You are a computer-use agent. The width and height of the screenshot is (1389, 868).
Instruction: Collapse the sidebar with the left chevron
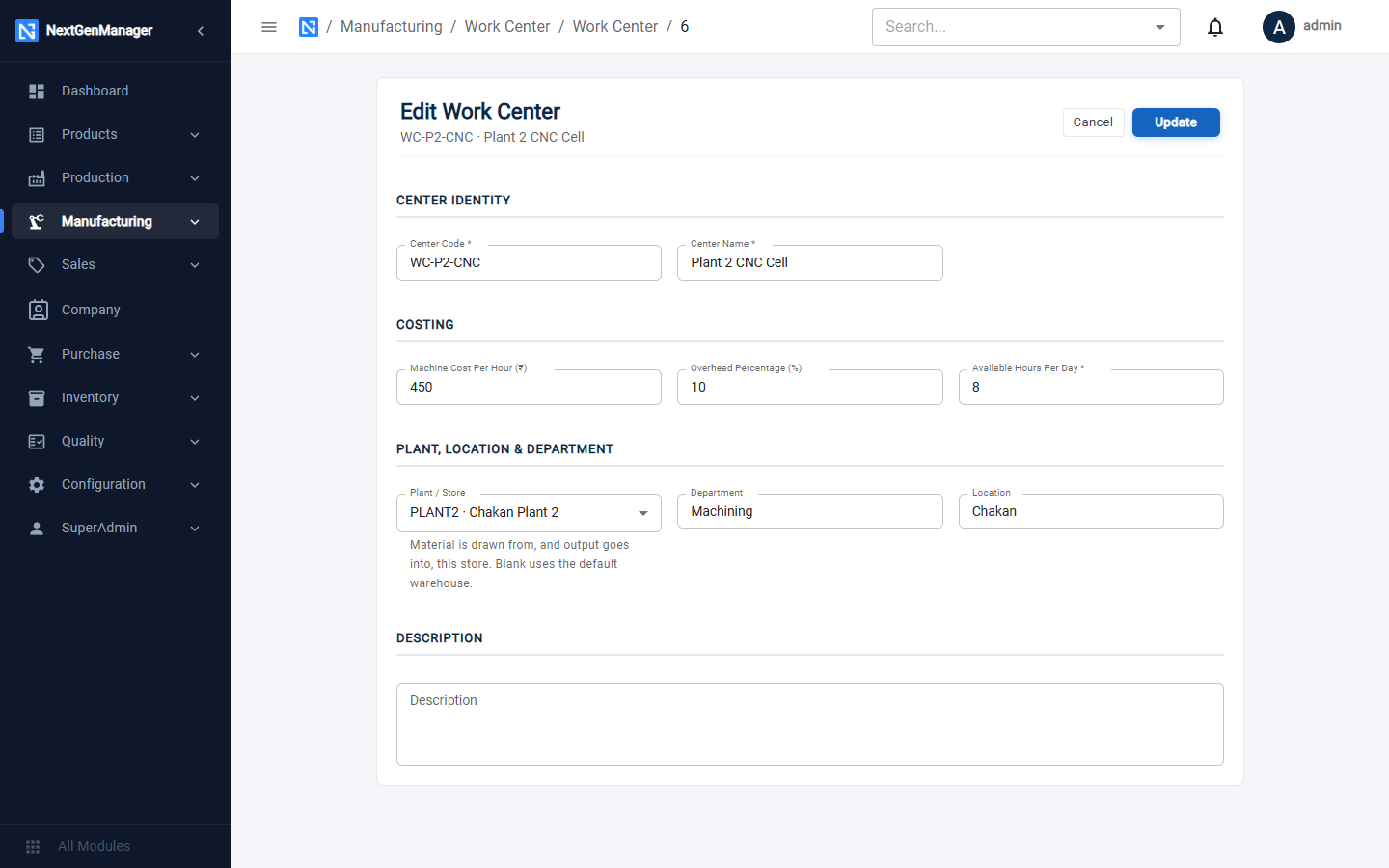(x=201, y=31)
